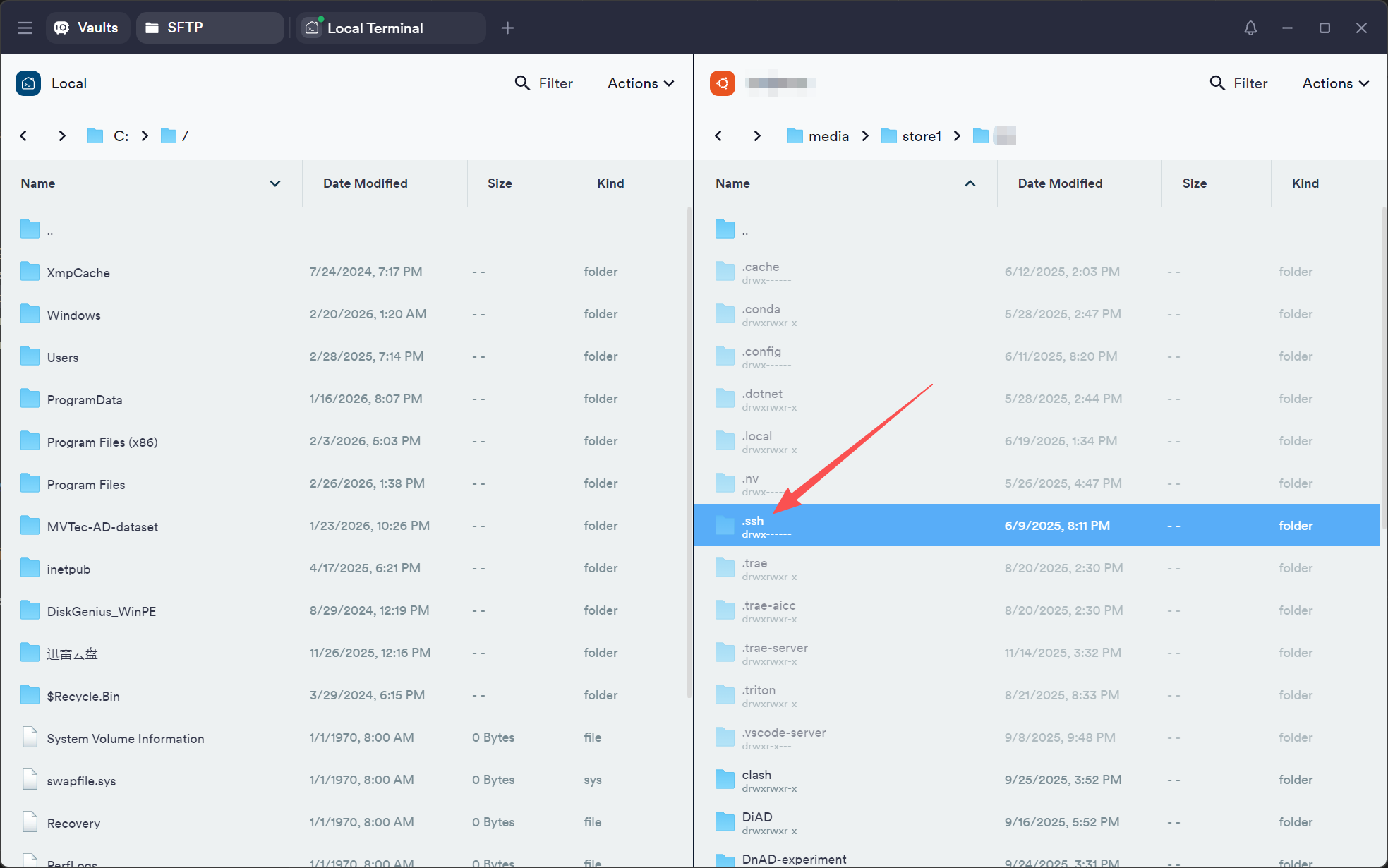Click the media breadcrumb in remote path
Viewport: 1388px width, 868px height.
[828, 136]
